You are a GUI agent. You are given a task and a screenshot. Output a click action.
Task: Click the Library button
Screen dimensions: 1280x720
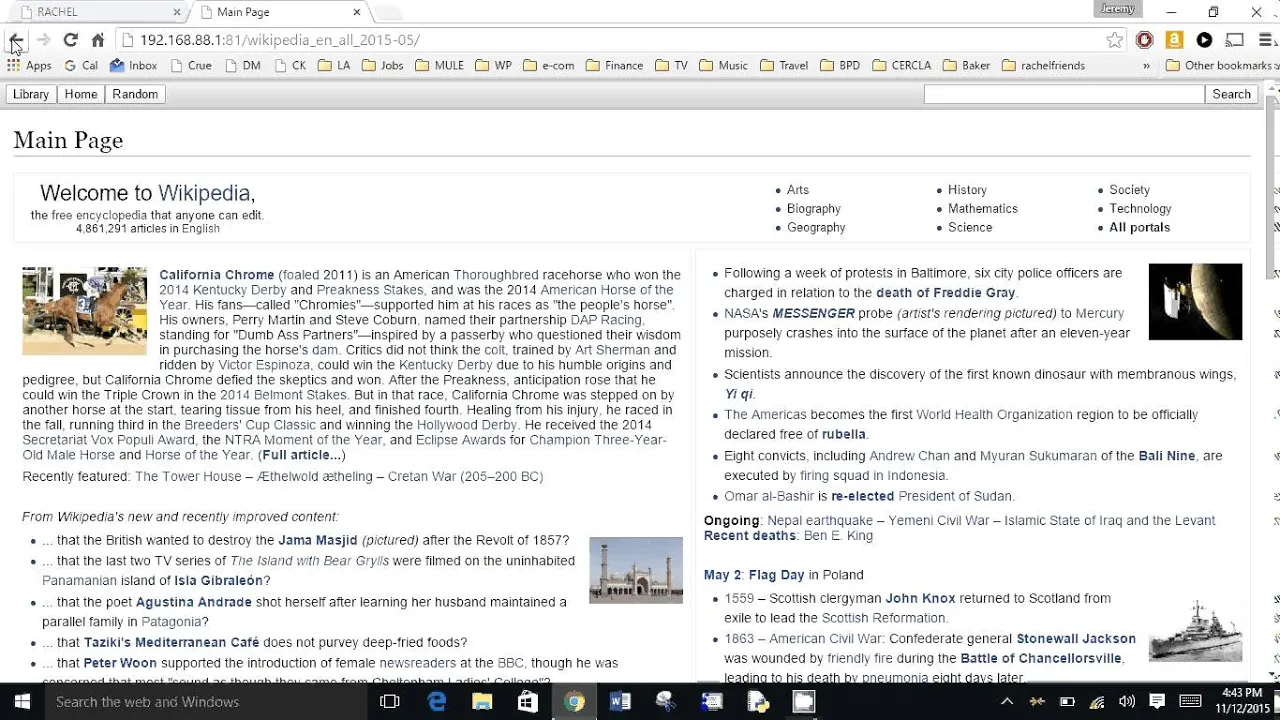click(x=31, y=94)
